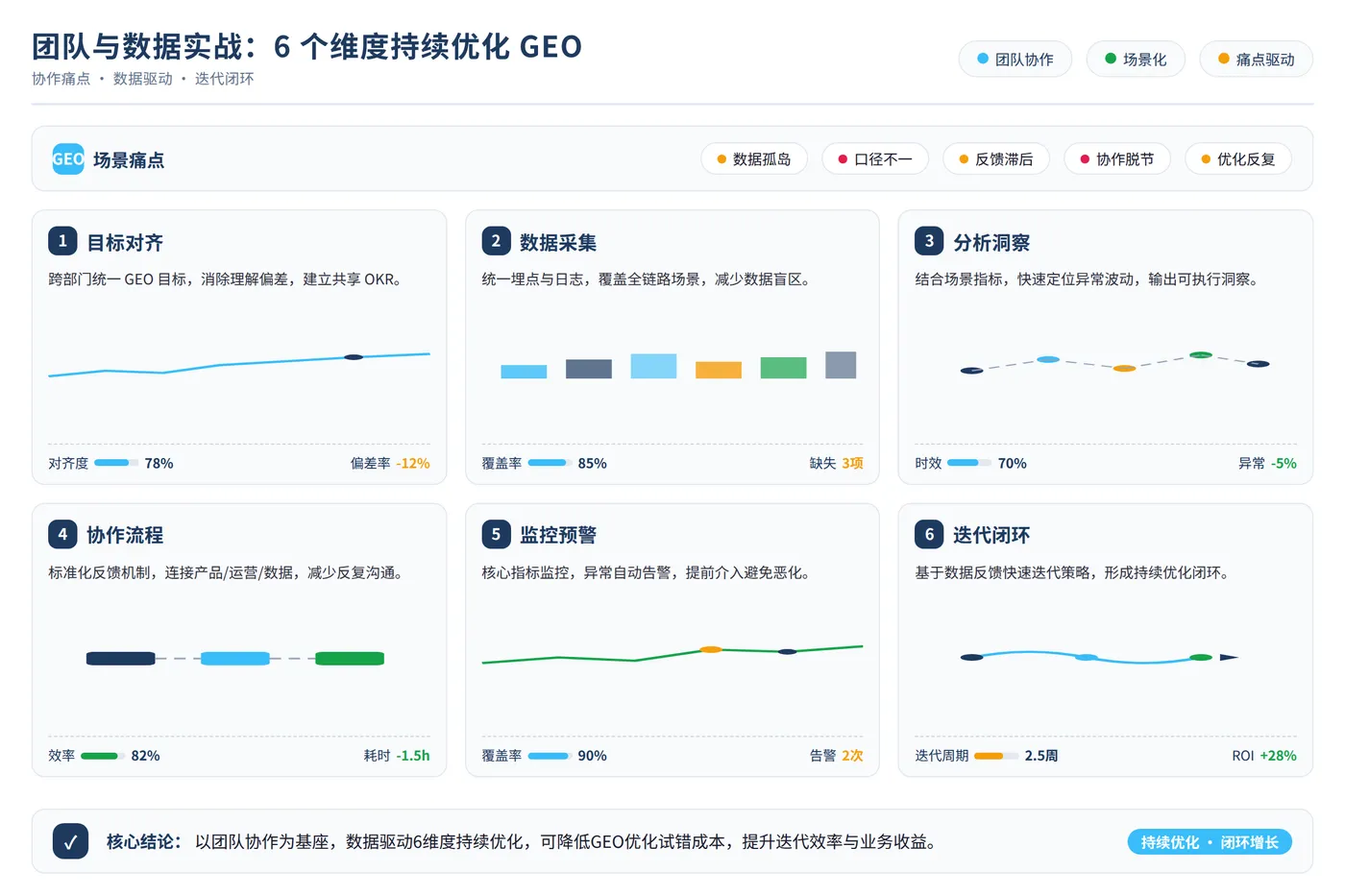
Task: Click the 目标对齐 card title
Action: coord(125,243)
